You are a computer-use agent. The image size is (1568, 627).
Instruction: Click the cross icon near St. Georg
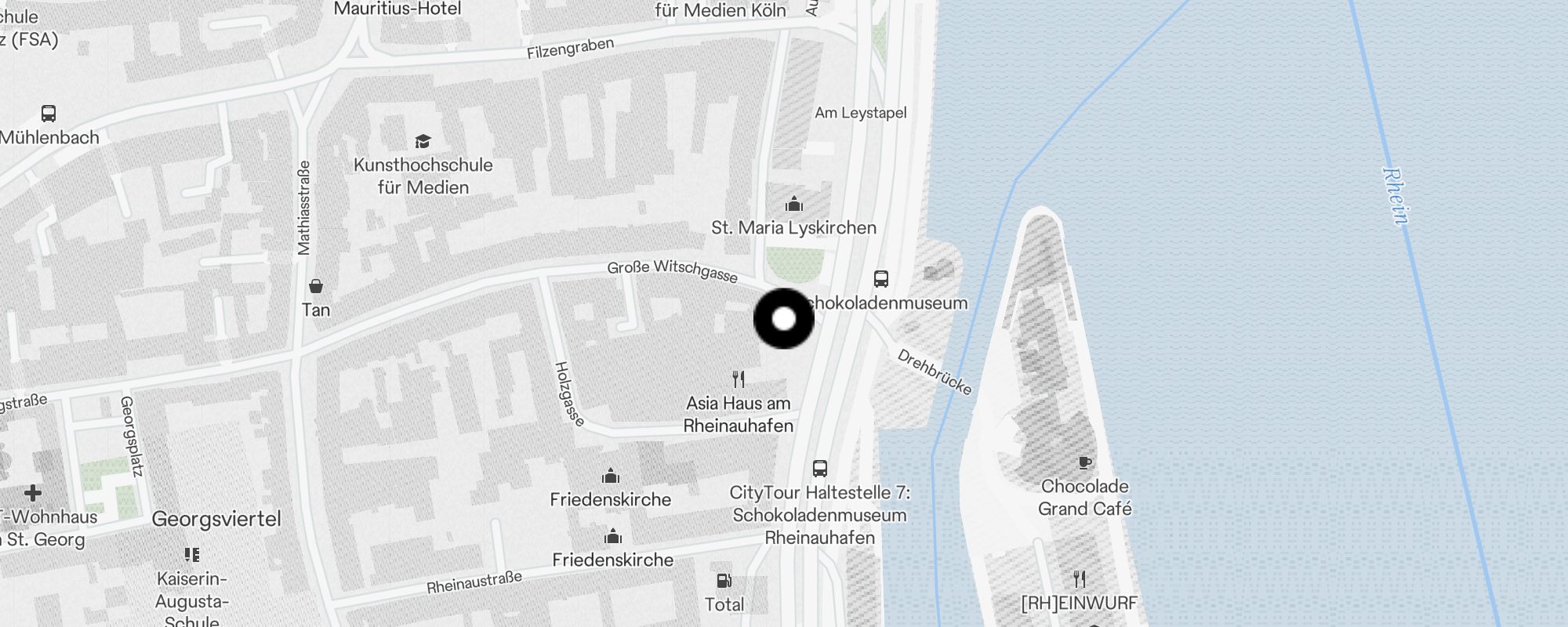pyautogui.click(x=33, y=493)
